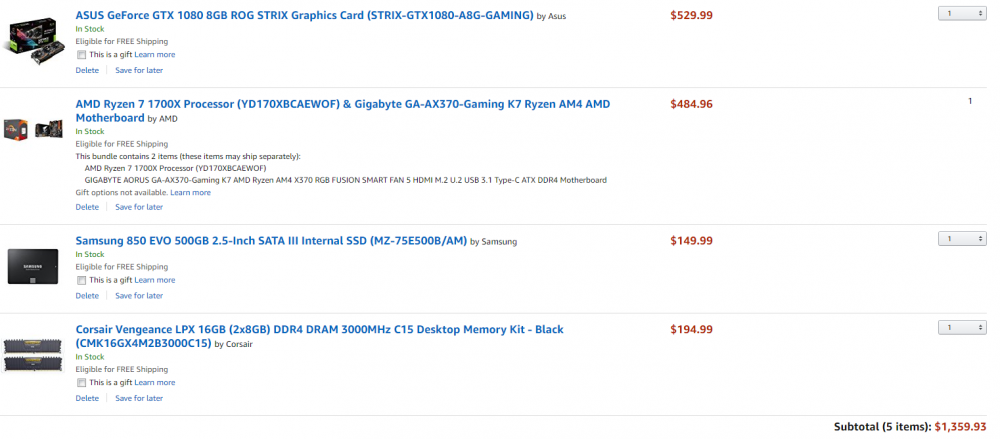Open the ASUS GeForce GTX 1080 product title

(304, 16)
